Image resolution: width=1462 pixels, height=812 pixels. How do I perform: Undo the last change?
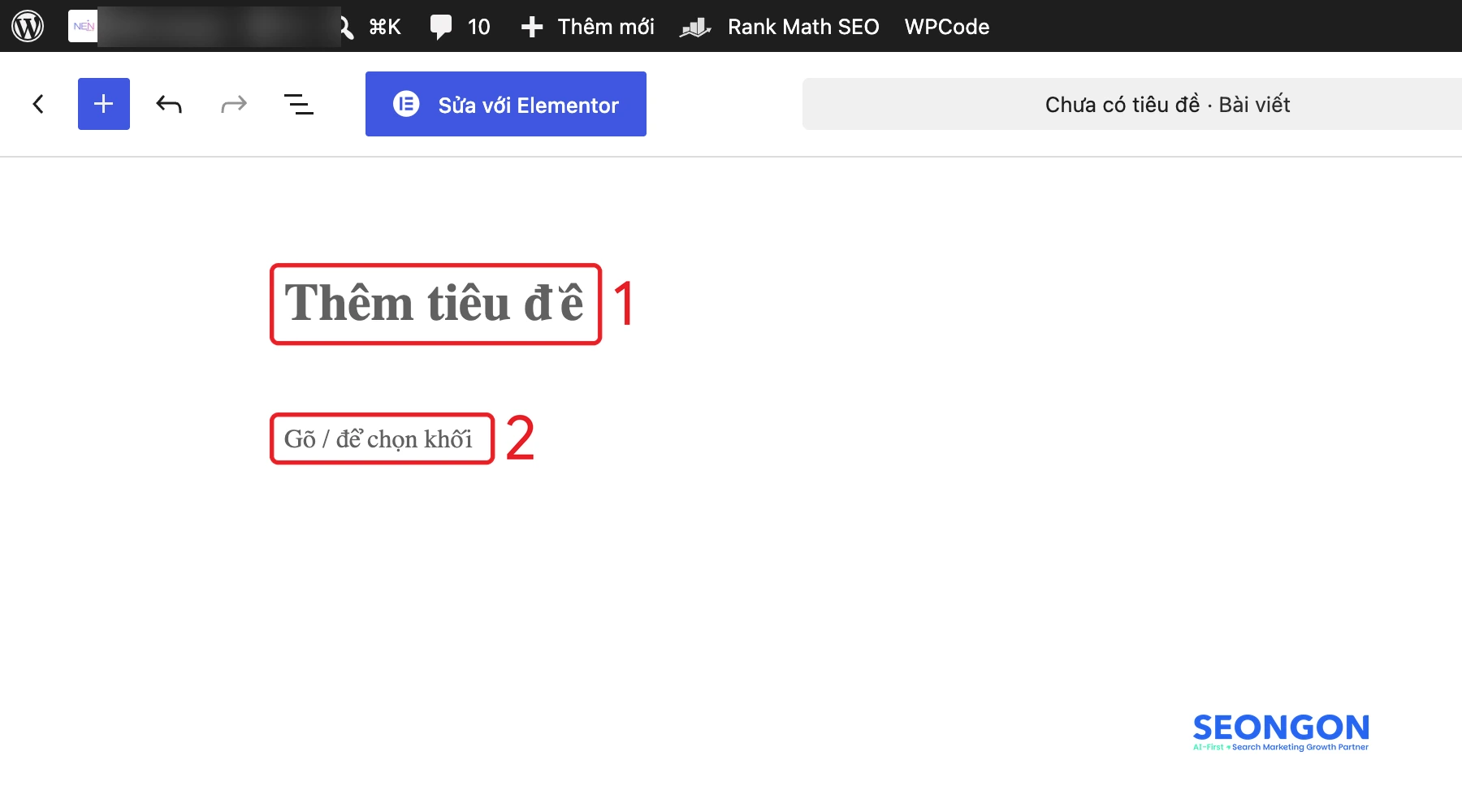(x=169, y=104)
